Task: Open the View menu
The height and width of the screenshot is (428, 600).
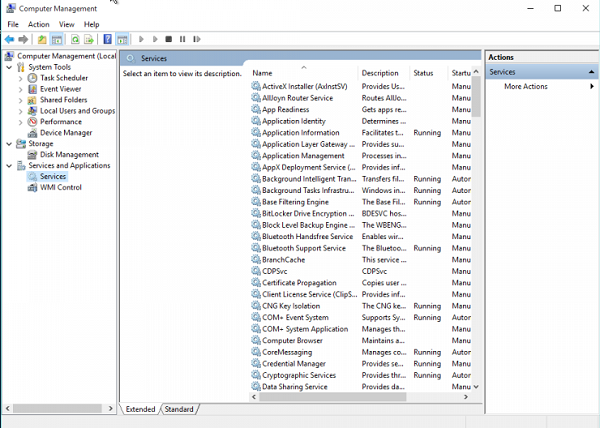Action: tap(66, 24)
